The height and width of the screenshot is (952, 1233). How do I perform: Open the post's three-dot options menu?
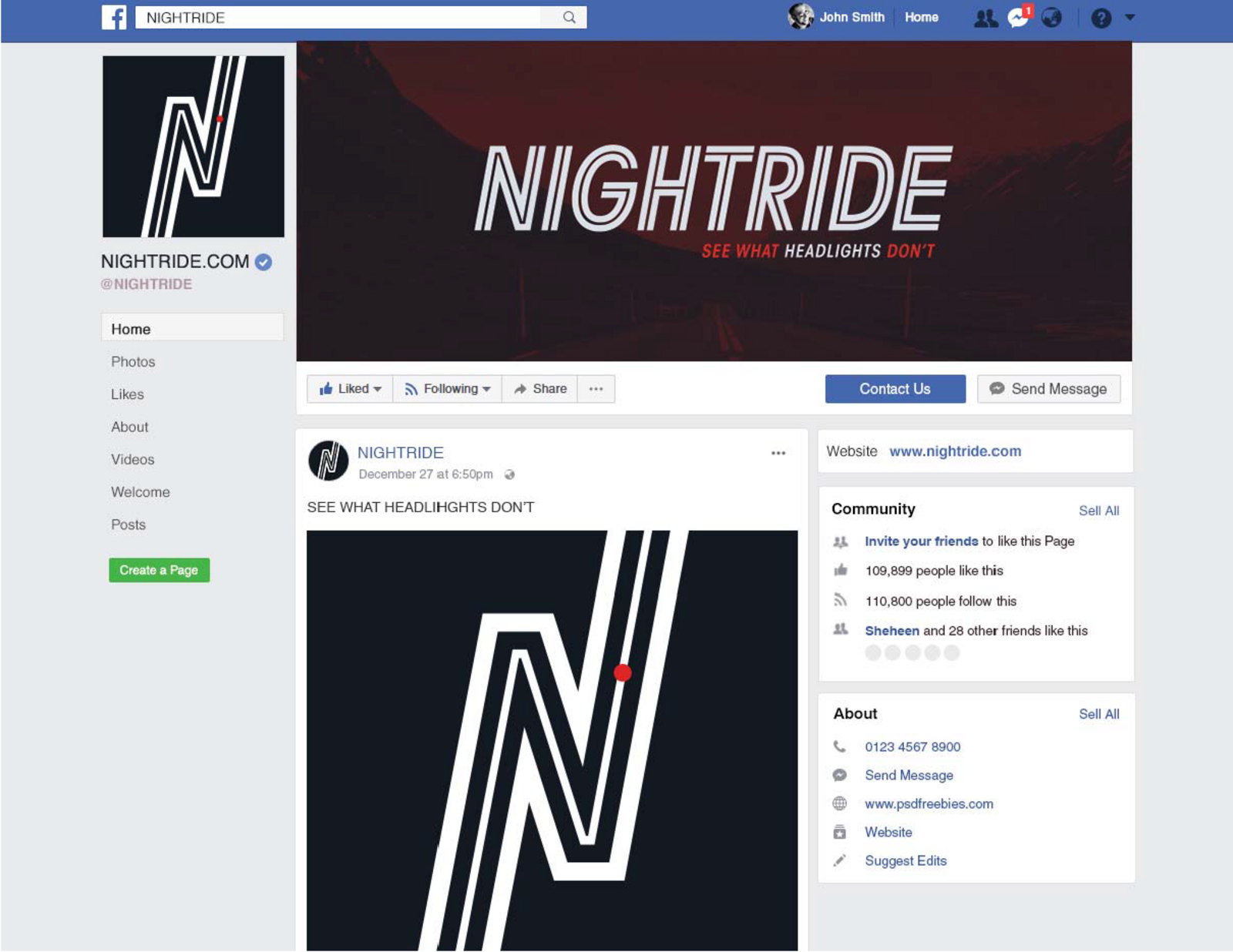[x=778, y=453]
